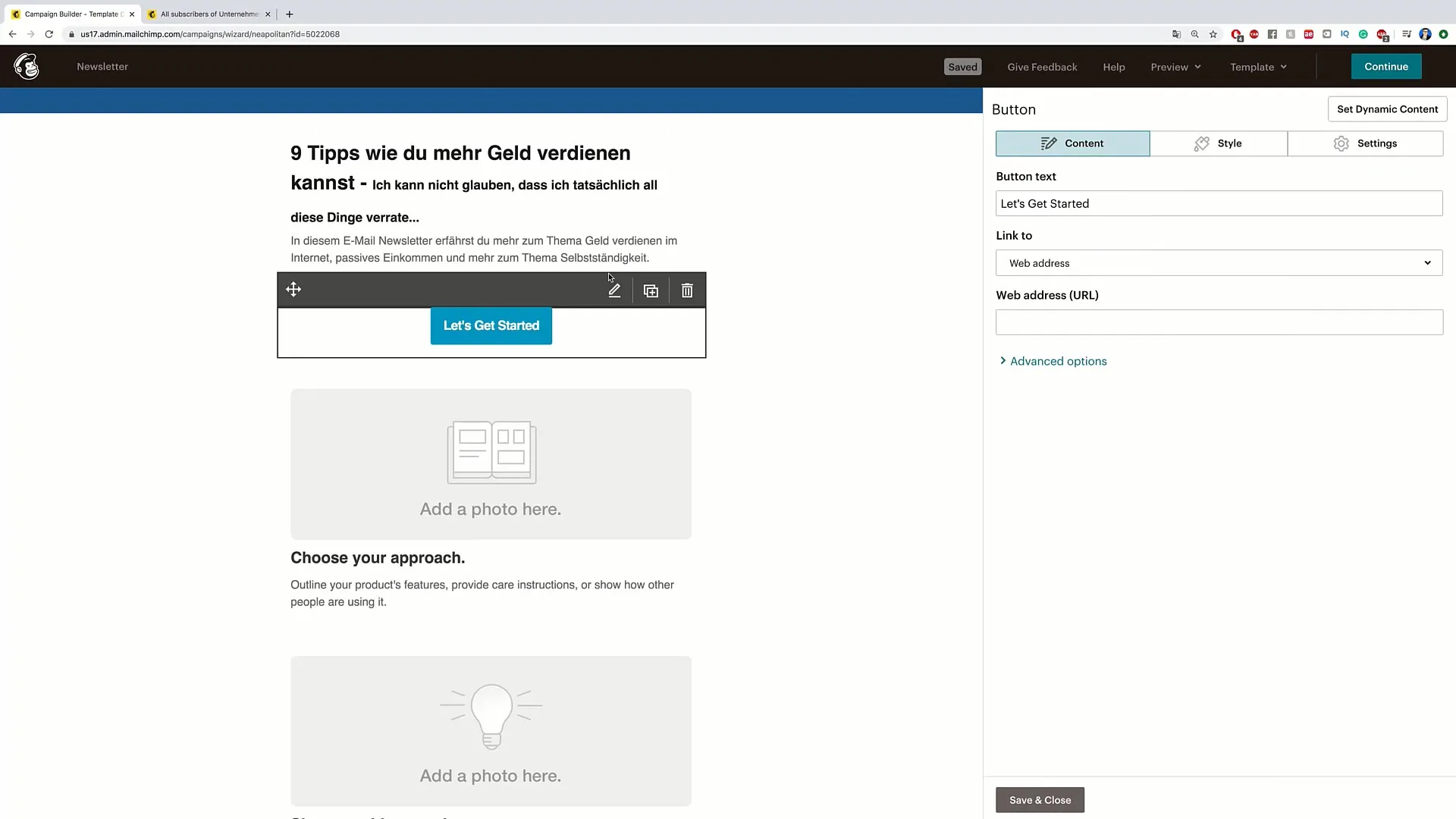Open the red extension icon with badge 4
This screenshot has width=1456, height=819.
(x=1237, y=35)
